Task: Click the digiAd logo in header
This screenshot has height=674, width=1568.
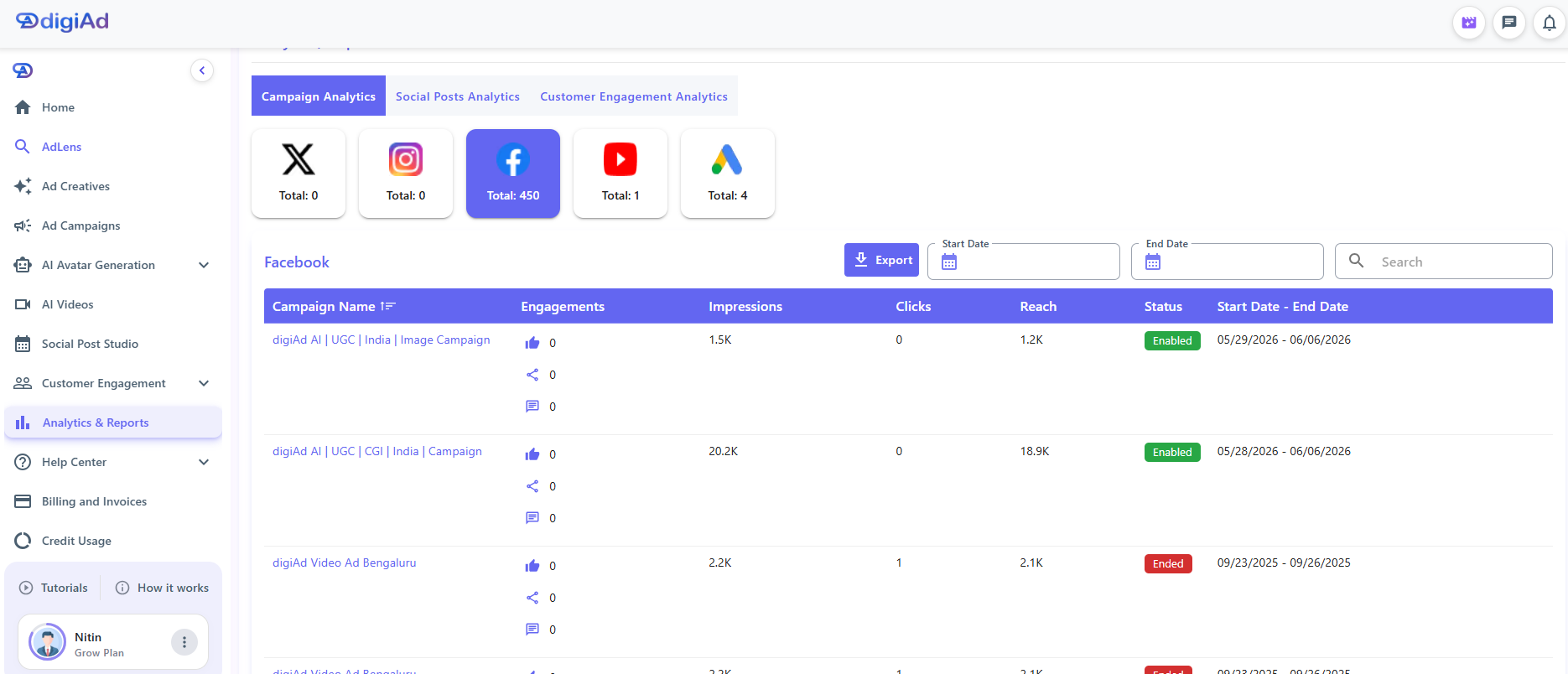Action: [63, 22]
